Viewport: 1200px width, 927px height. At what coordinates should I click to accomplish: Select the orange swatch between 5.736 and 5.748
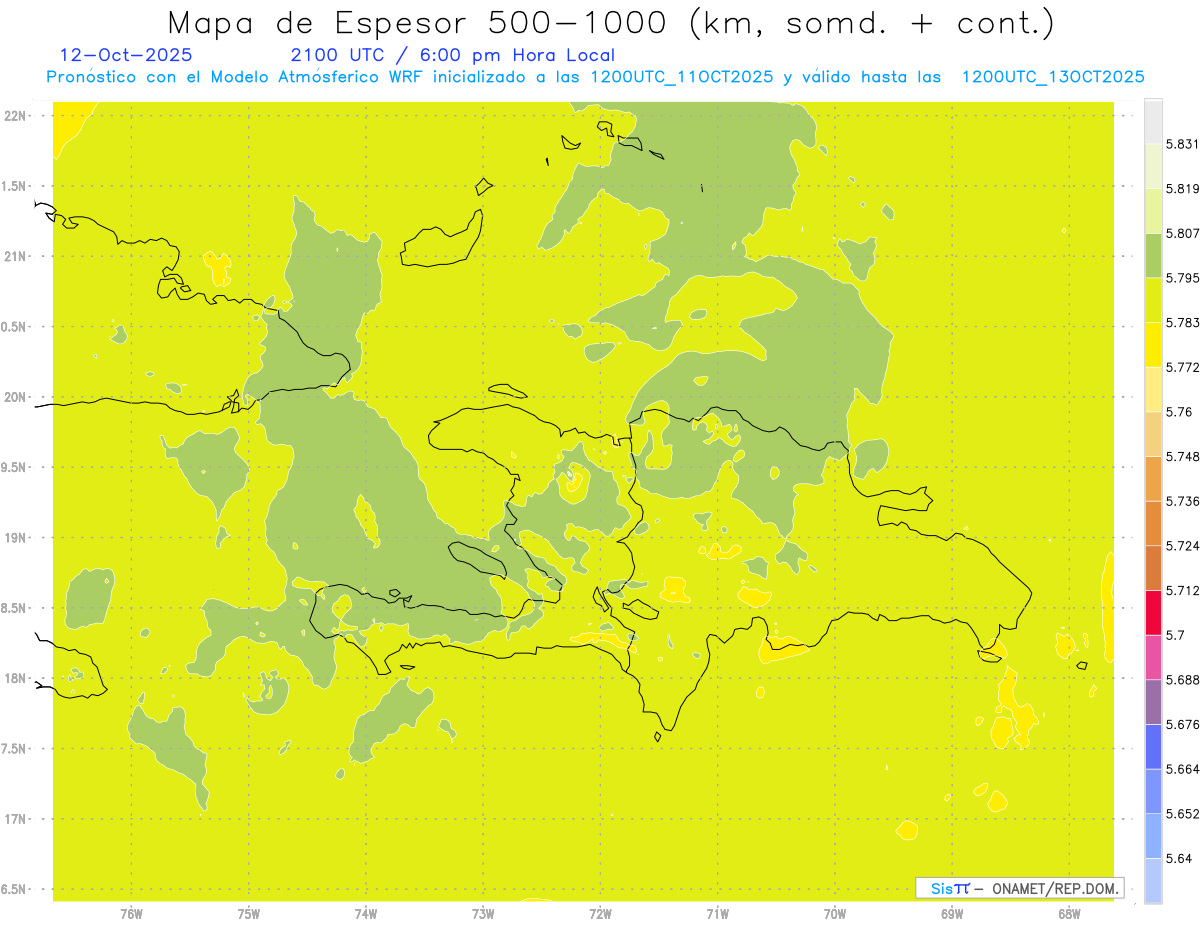(1153, 478)
